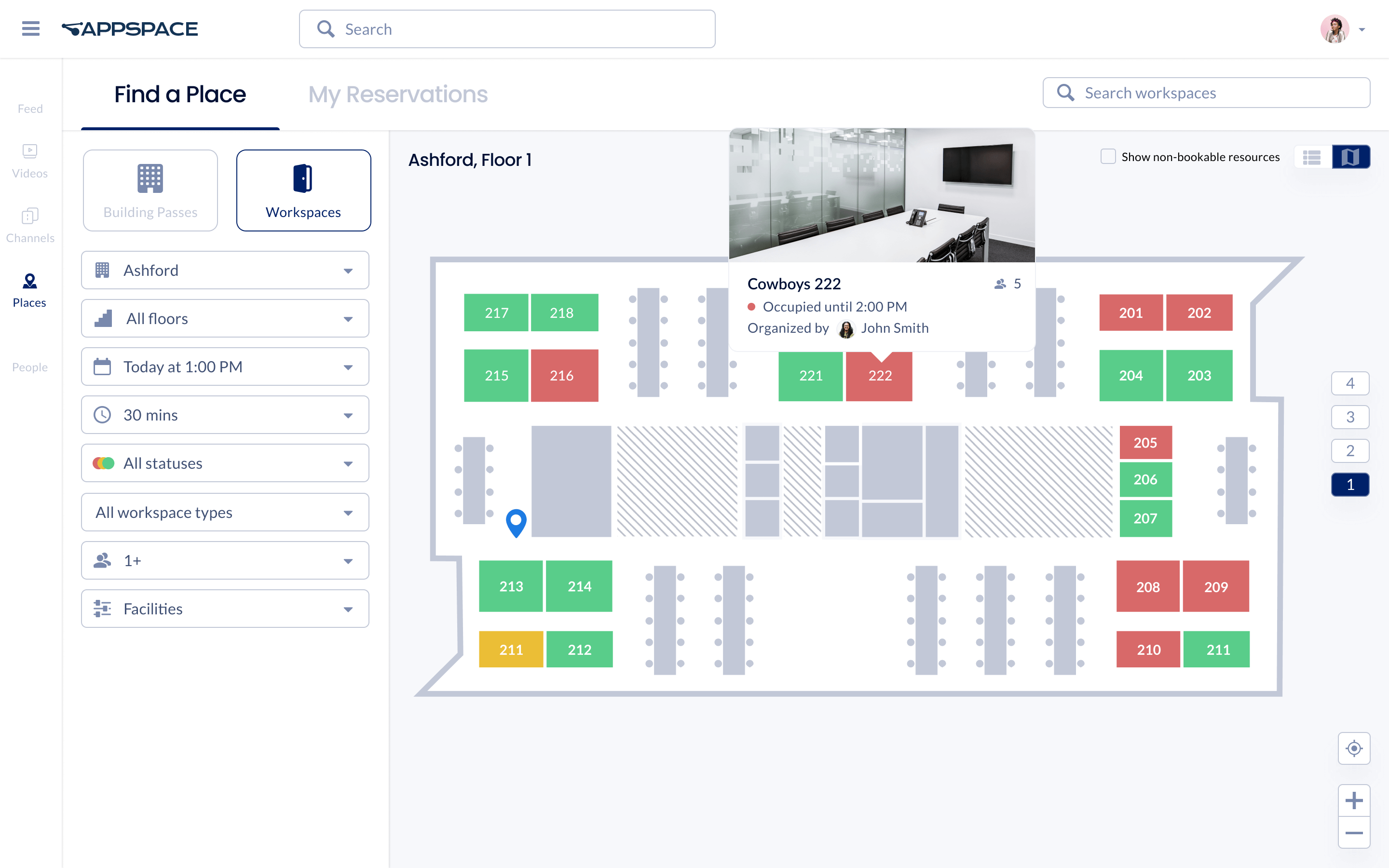Switch to list view icon
The image size is (1389, 868).
pyautogui.click(x=1312, y=157)
